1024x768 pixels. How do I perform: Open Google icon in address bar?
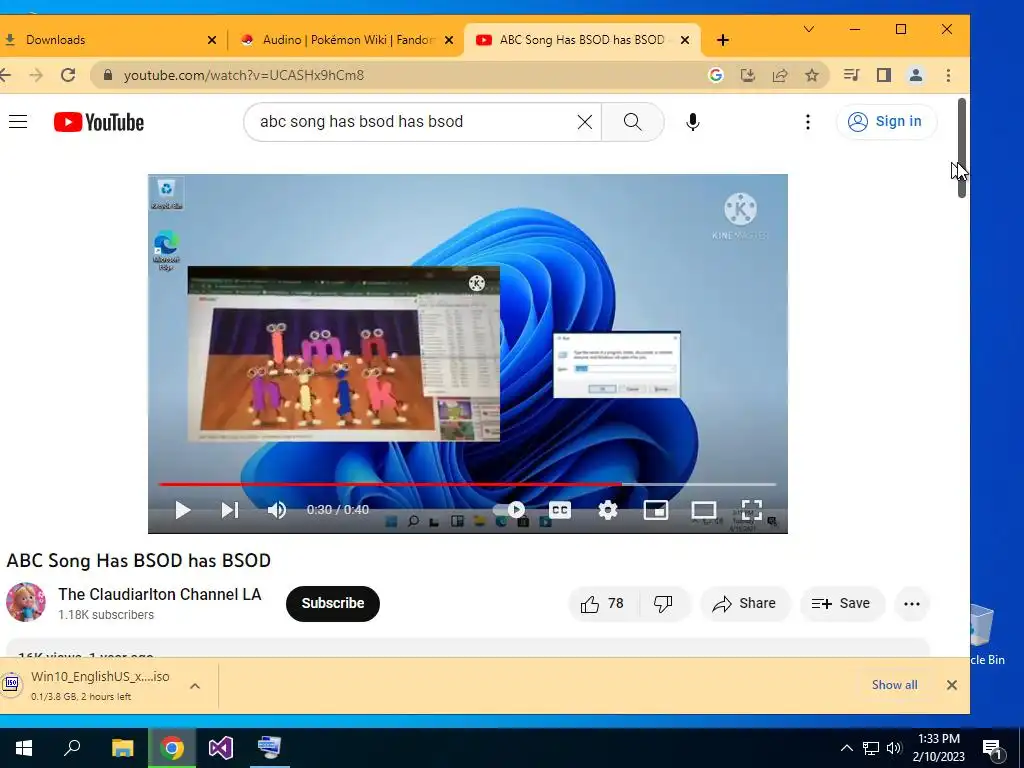716,75
